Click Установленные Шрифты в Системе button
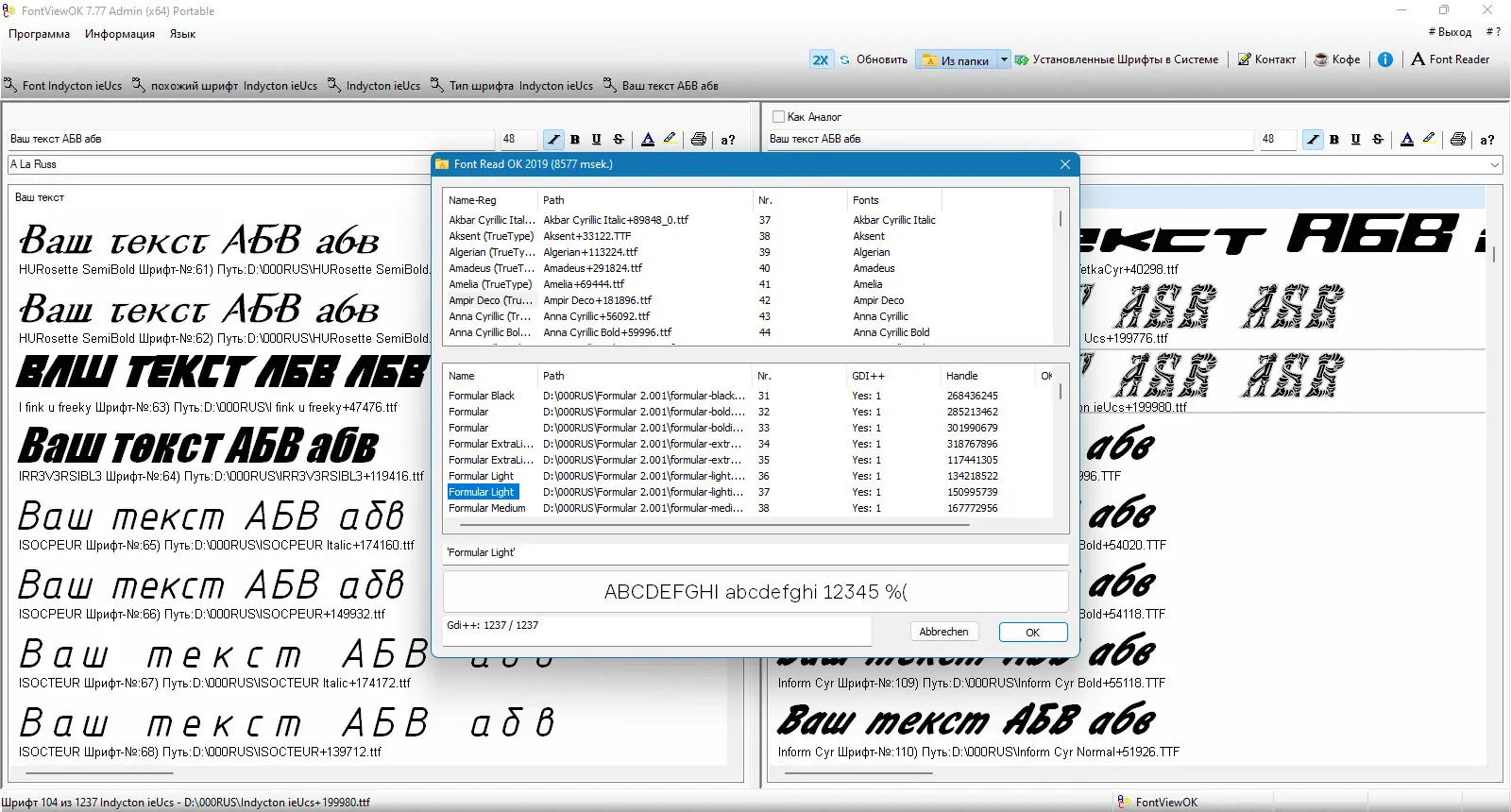This screenshot has width=1511, height=812. (1116, 59)
